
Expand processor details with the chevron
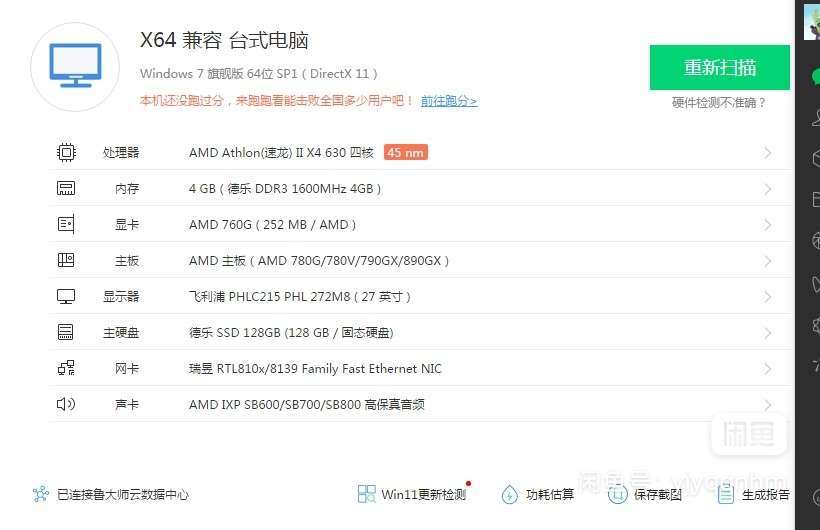[x=768, y=153]
